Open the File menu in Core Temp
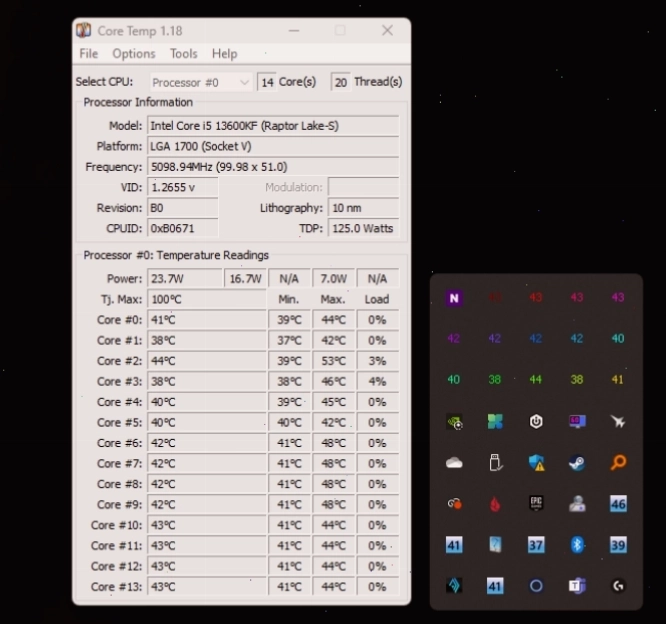Screen dimensions: 666x625 pyautogui.click(x=89, y=54)
